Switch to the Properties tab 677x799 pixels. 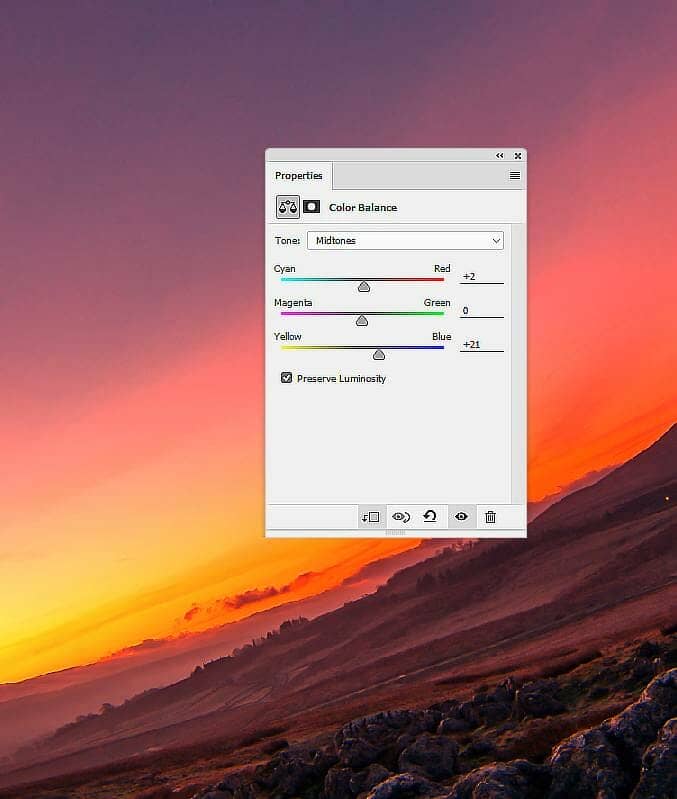coord(299,176)
